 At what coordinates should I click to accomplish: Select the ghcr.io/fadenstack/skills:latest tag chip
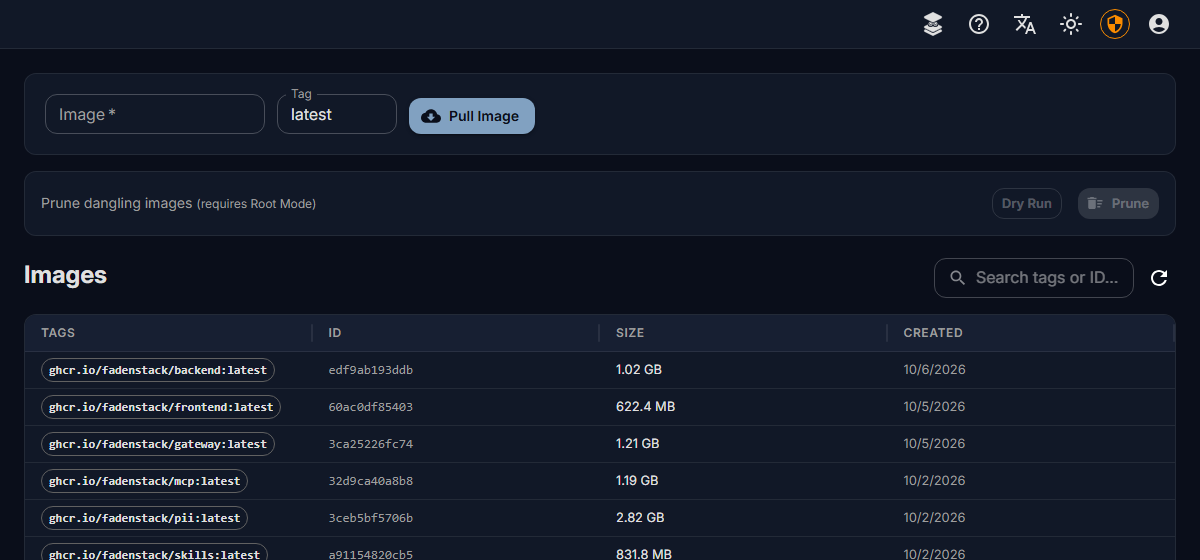(x=155, y=554)
